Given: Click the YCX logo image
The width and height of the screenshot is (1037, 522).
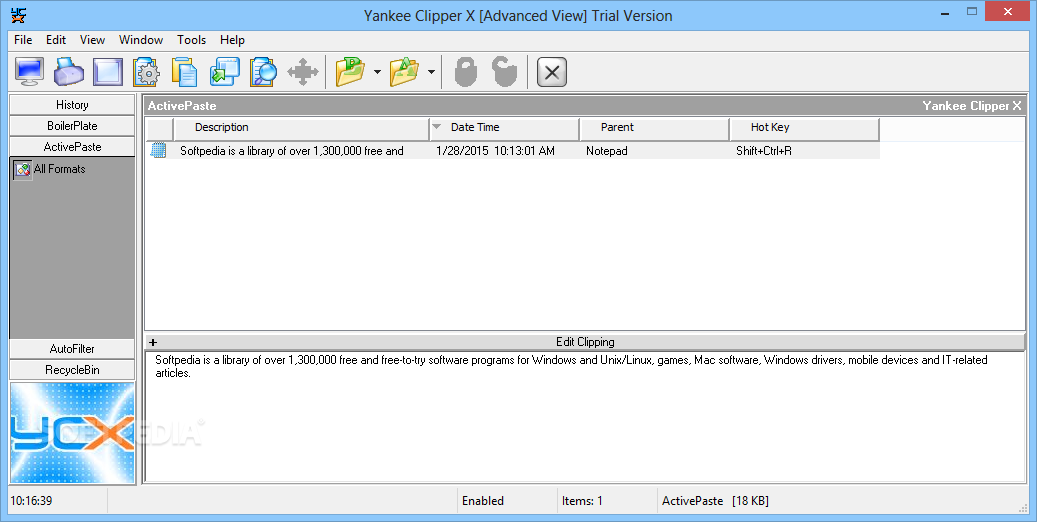Looking at the screenshot, I should pyautogui.click(x=72, y=433).
